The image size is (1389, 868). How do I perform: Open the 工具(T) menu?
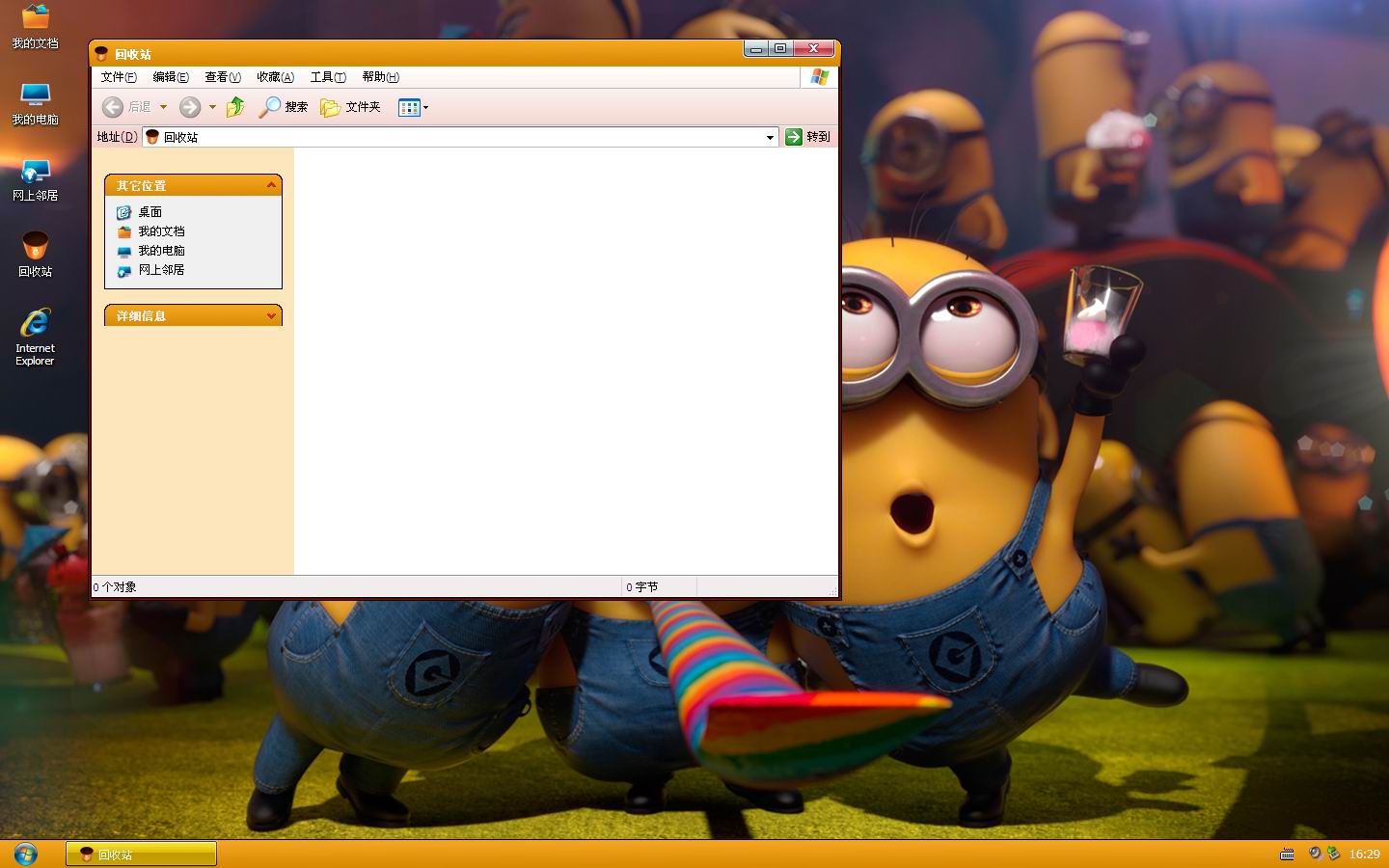coord(328,77)
